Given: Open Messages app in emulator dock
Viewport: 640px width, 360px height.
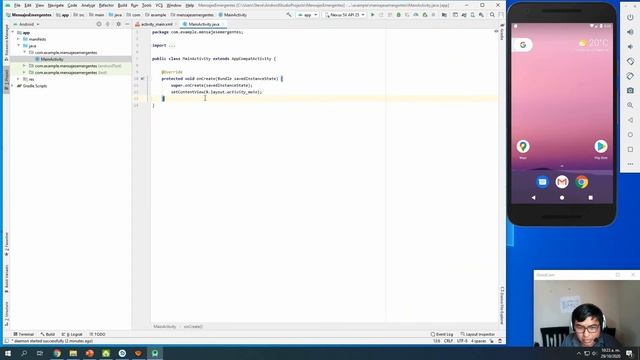Looking at the screenshot, I should pyautogui.click(x=542, y=182).
